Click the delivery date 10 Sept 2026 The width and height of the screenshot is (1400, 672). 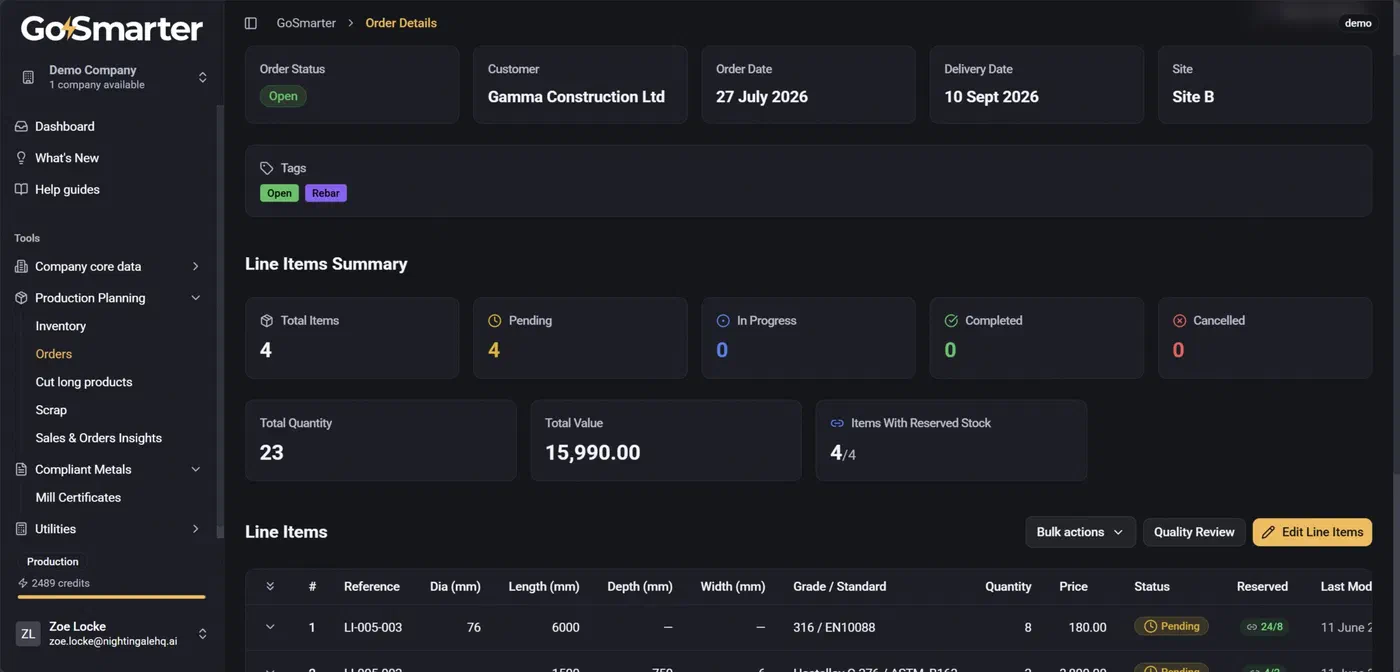pos(991,97)
